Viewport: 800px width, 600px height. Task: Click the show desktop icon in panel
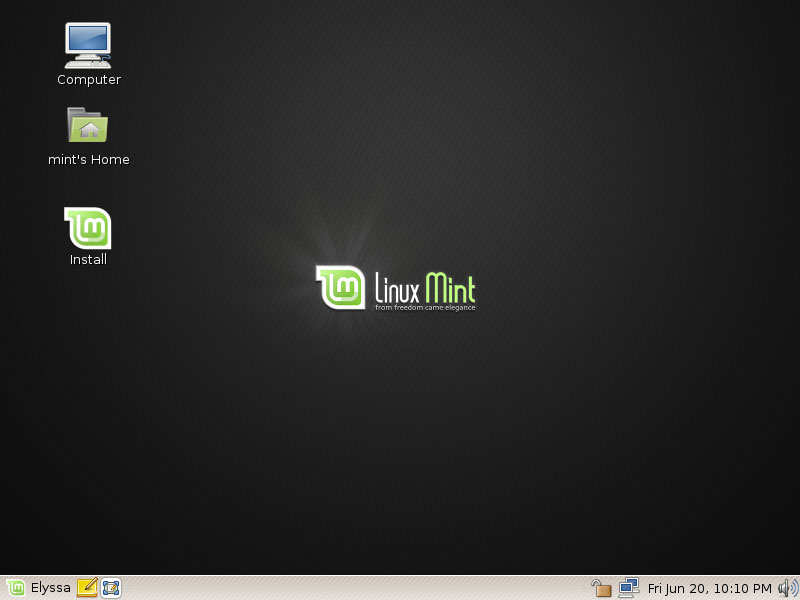pos(111,588)
